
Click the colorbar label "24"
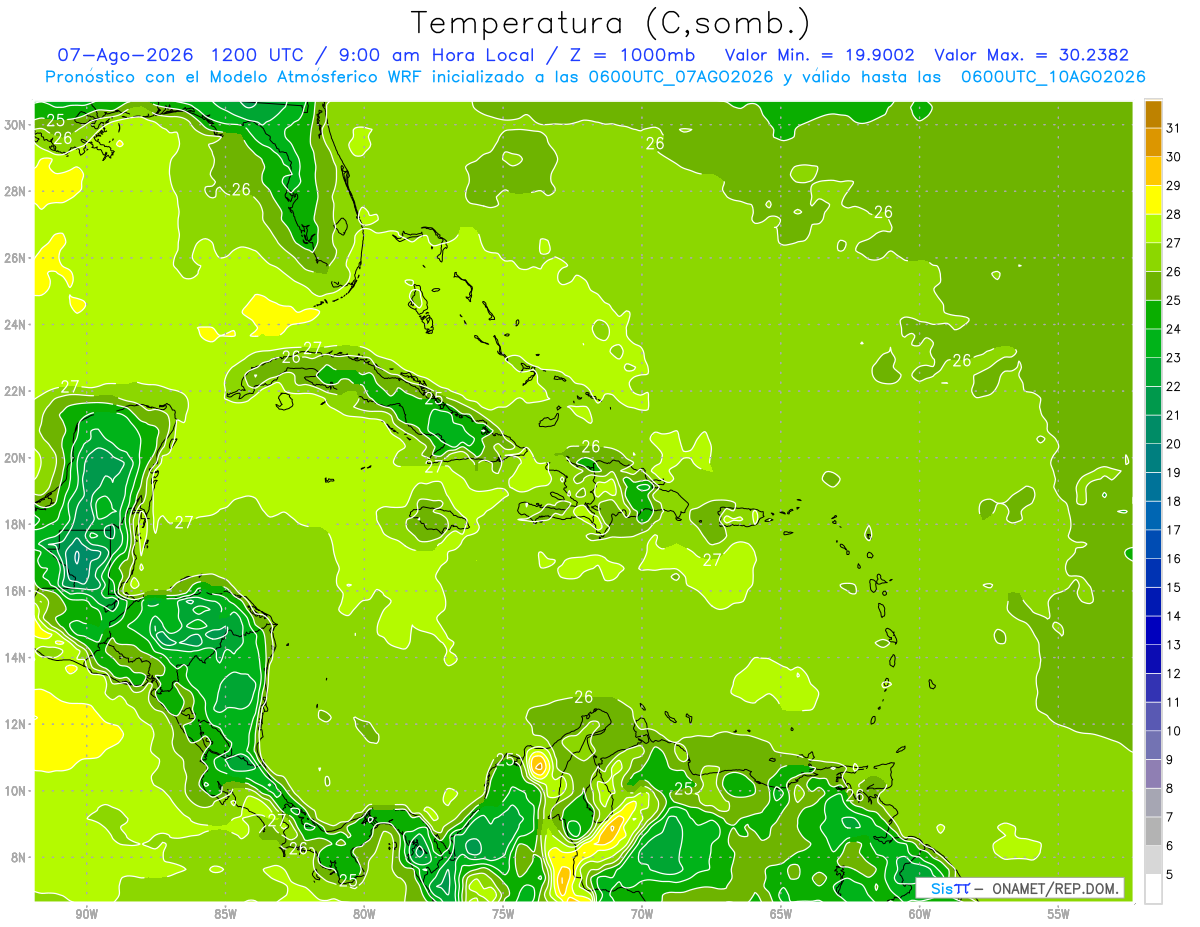[1174, 328]
